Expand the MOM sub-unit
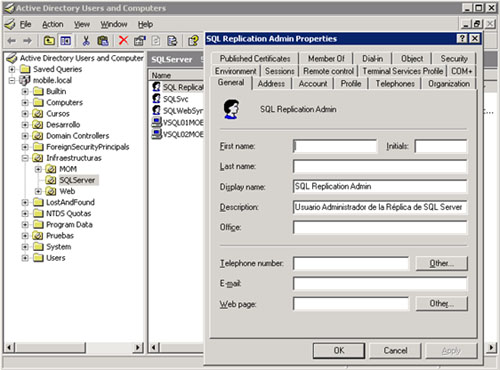Image resolution: width=500 pixels, height=370 pixels. (38, 169)
